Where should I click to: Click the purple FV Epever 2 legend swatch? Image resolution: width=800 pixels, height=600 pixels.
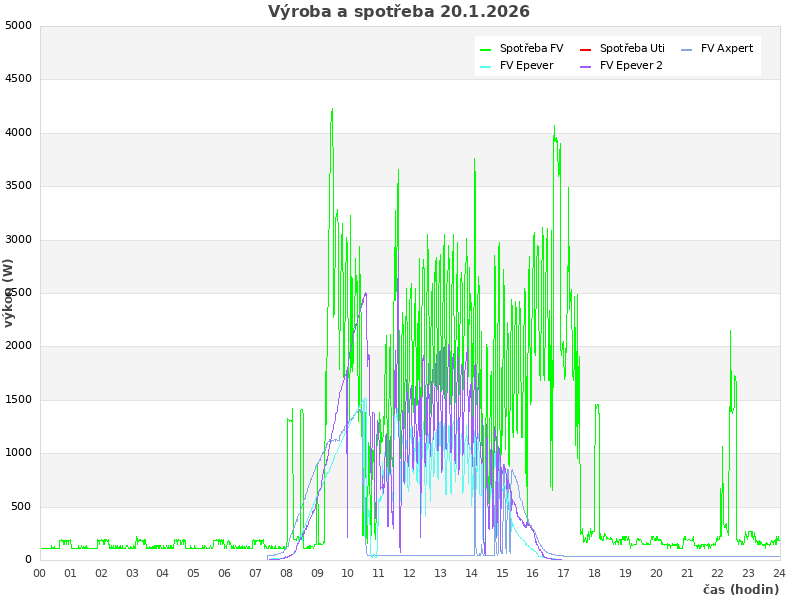click(x=586, y=66)
